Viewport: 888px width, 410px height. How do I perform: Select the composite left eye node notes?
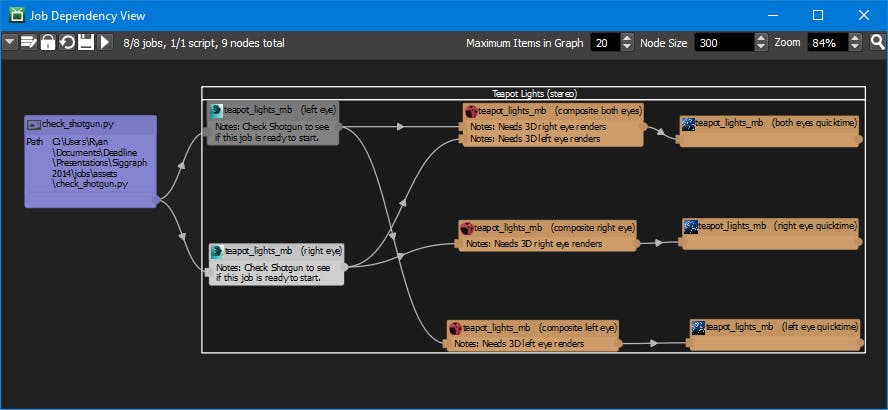coord(519,343)
